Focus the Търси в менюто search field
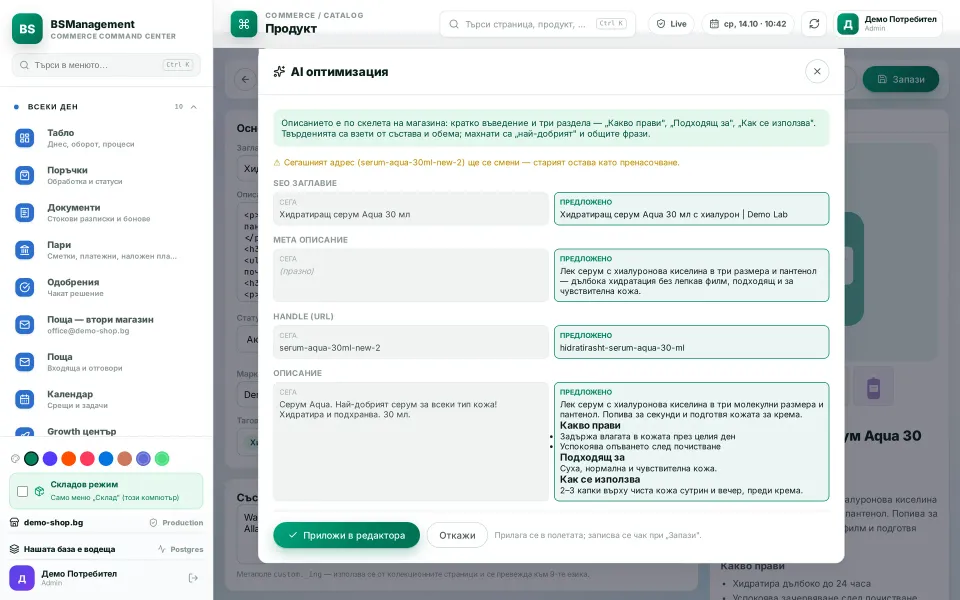The image size is (960, 600). 106,65
